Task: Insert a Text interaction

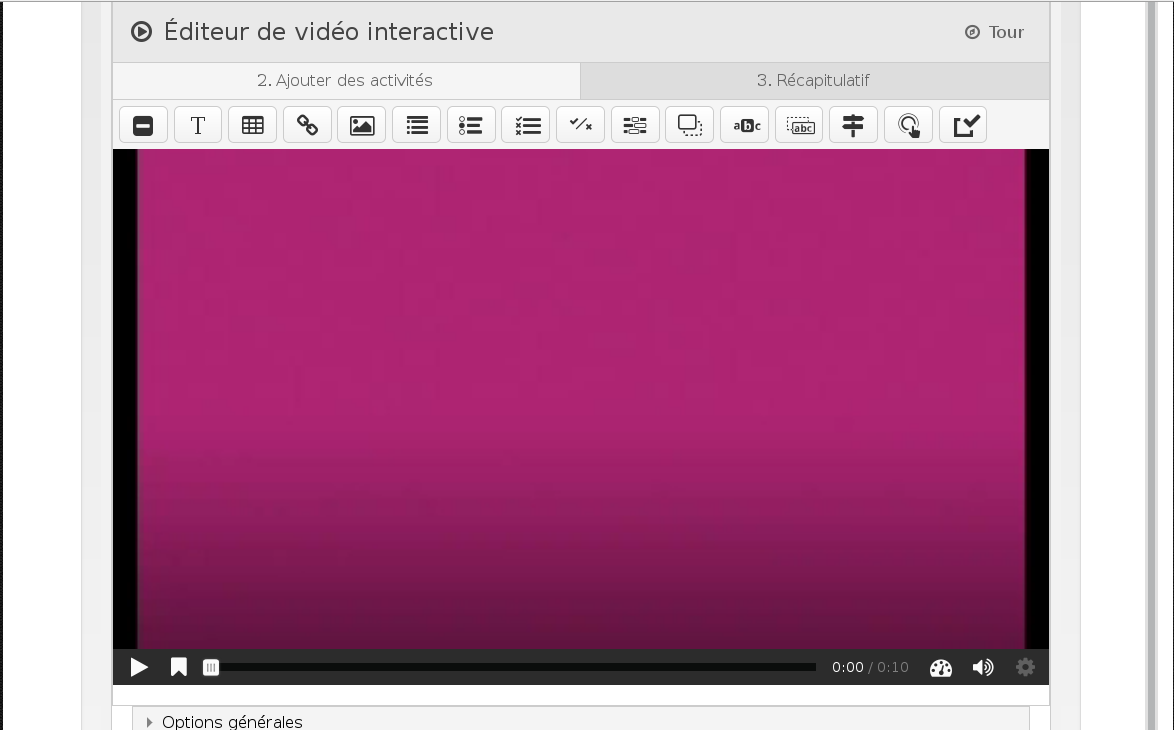Action: pos(198,125)
